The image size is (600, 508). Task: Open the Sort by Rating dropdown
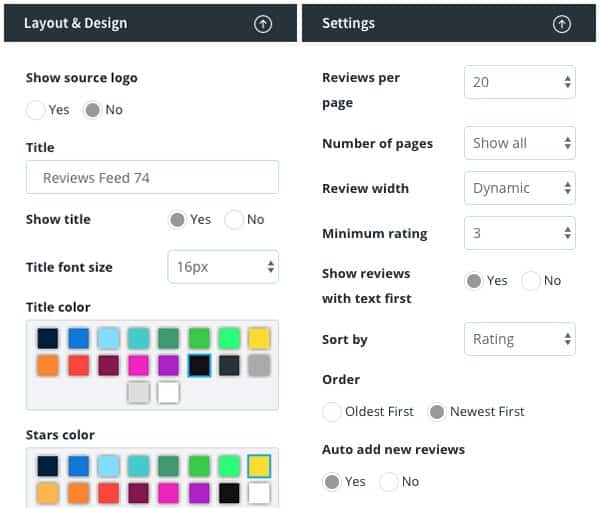(520, 339)
